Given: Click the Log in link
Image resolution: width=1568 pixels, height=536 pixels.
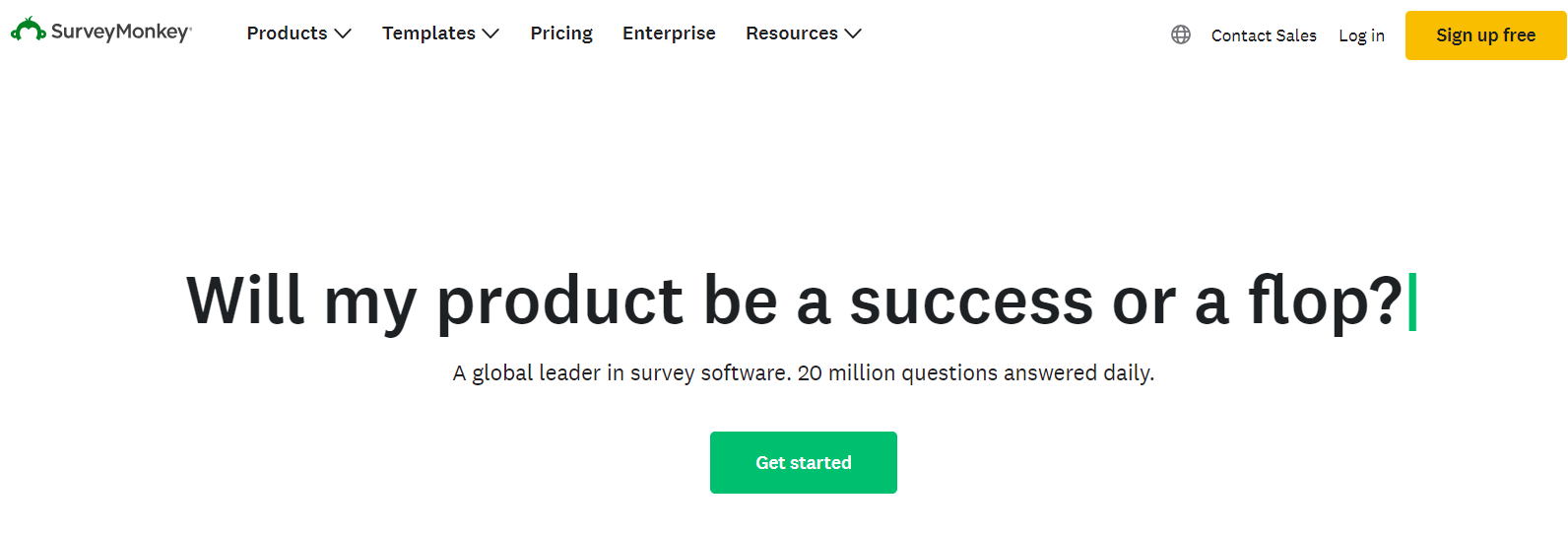Looking at the screenshot, I should coord(1361,35).
